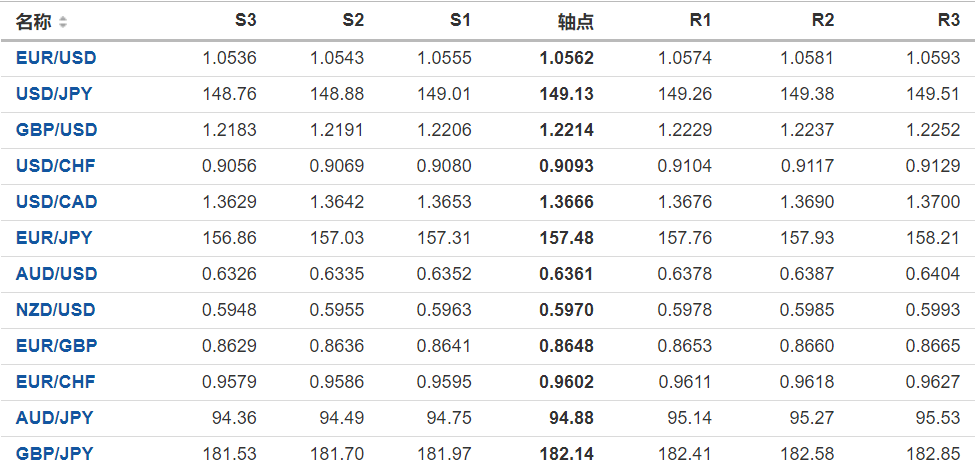Click the R3 column header
The height and width of the screenshot is (468, 975).
point(948,21)
